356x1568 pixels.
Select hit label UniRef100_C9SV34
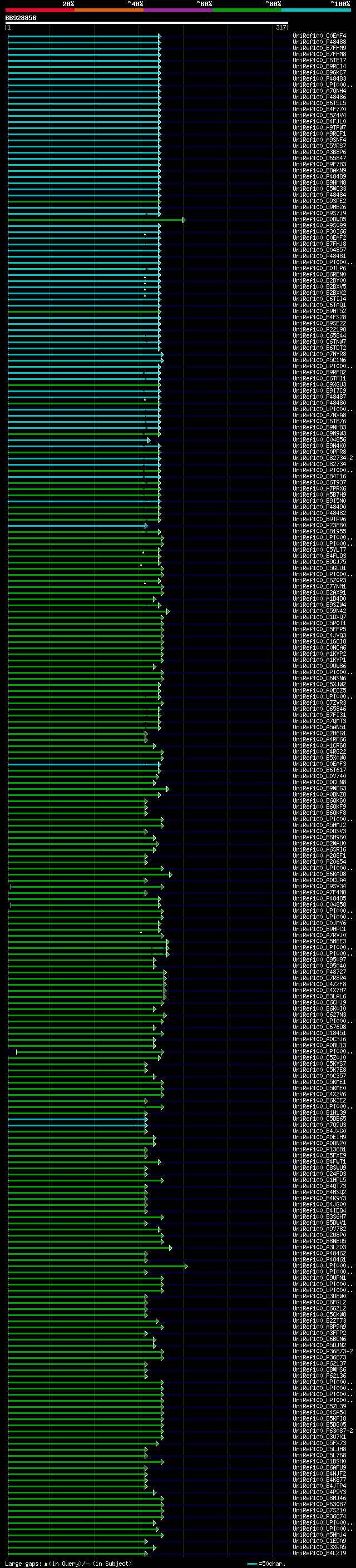click(x=319, y=887)
